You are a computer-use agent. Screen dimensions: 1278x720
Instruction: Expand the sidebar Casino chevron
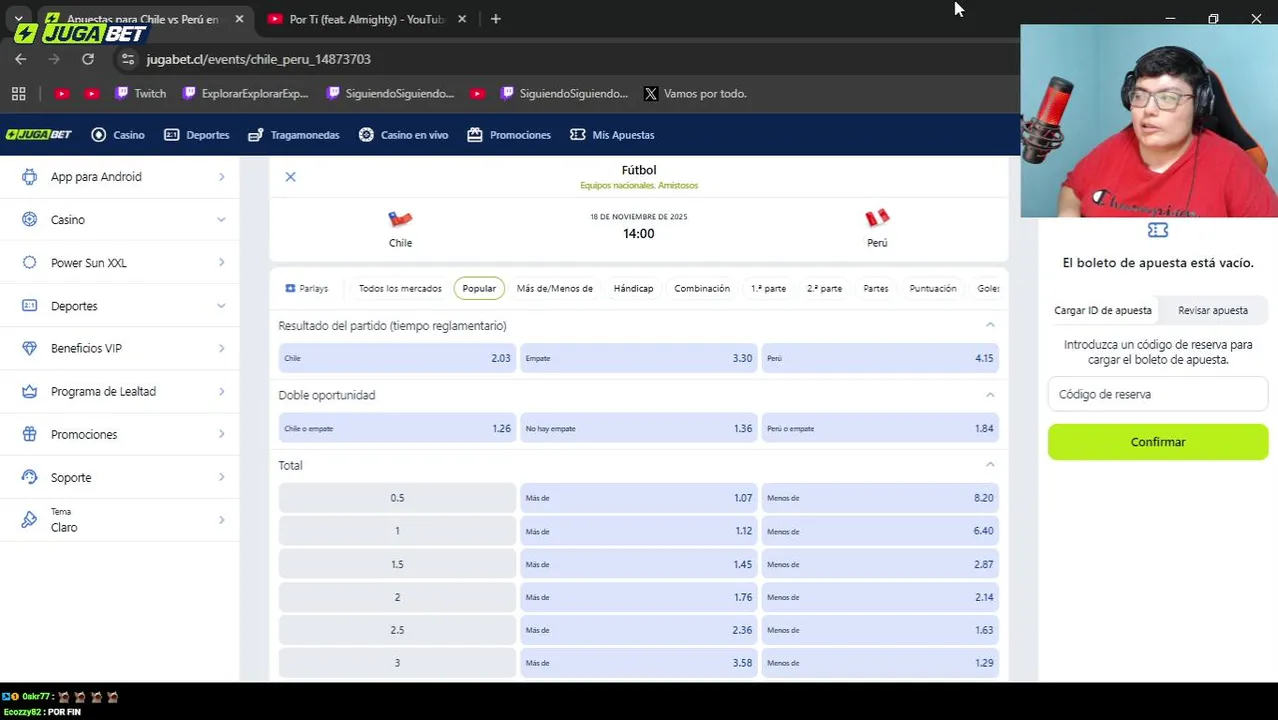click(221, 220)
